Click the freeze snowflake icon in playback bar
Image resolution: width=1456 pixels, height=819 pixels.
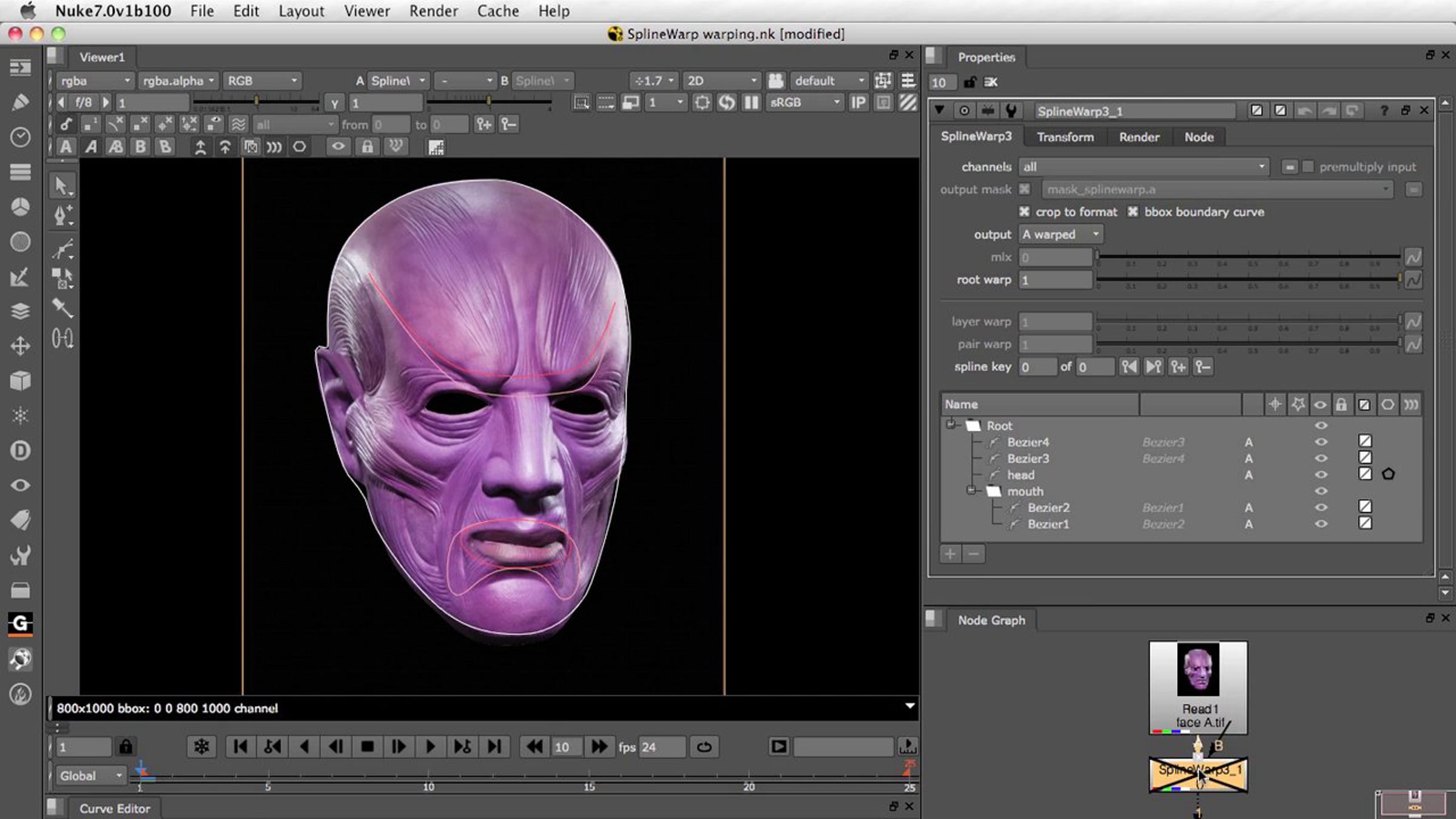tap(201, 746)
